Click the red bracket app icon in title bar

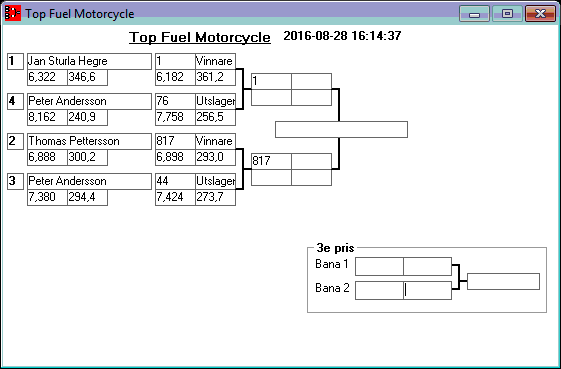point(13,13)
